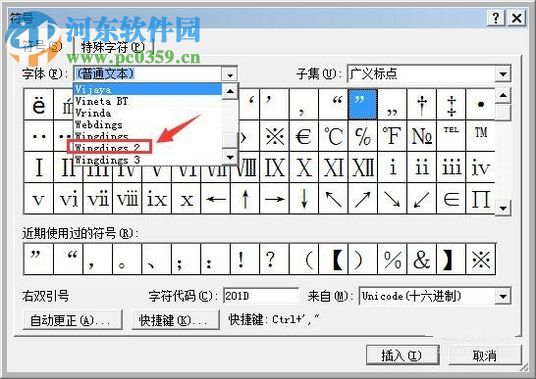Screen dimensions: 536x379
Task: Choose the right arrow → symbol
Action: (x=274, y=199)
